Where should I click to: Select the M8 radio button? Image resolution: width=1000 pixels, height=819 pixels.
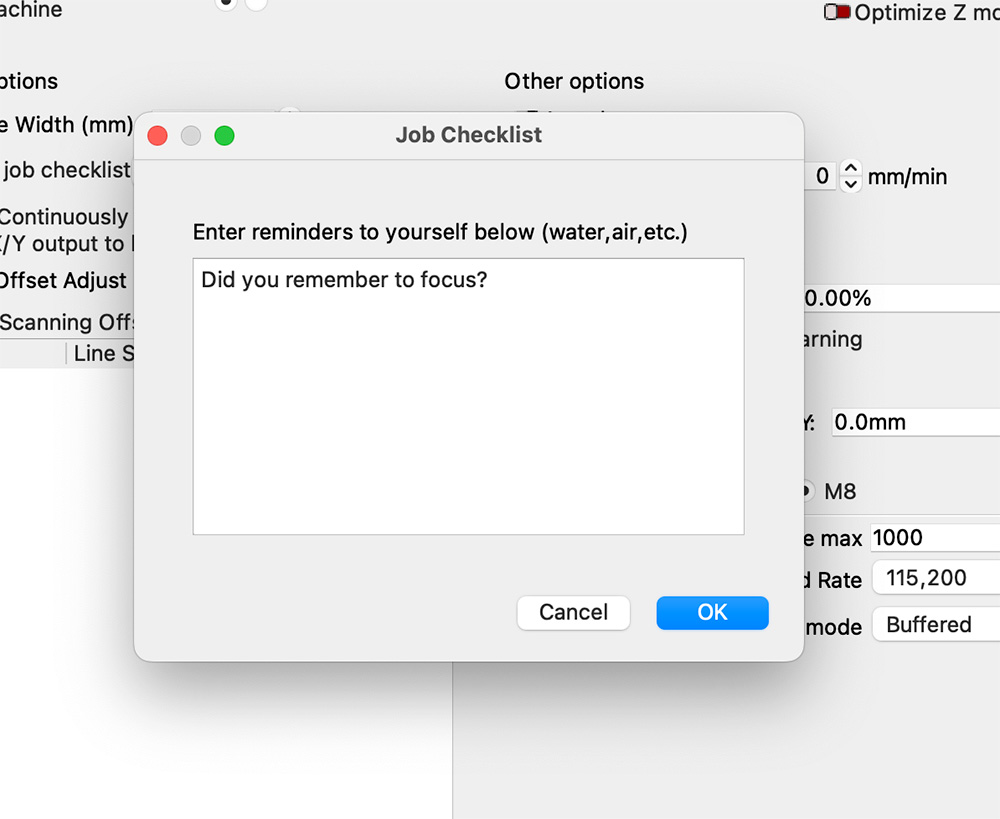(x=806, y=492)
